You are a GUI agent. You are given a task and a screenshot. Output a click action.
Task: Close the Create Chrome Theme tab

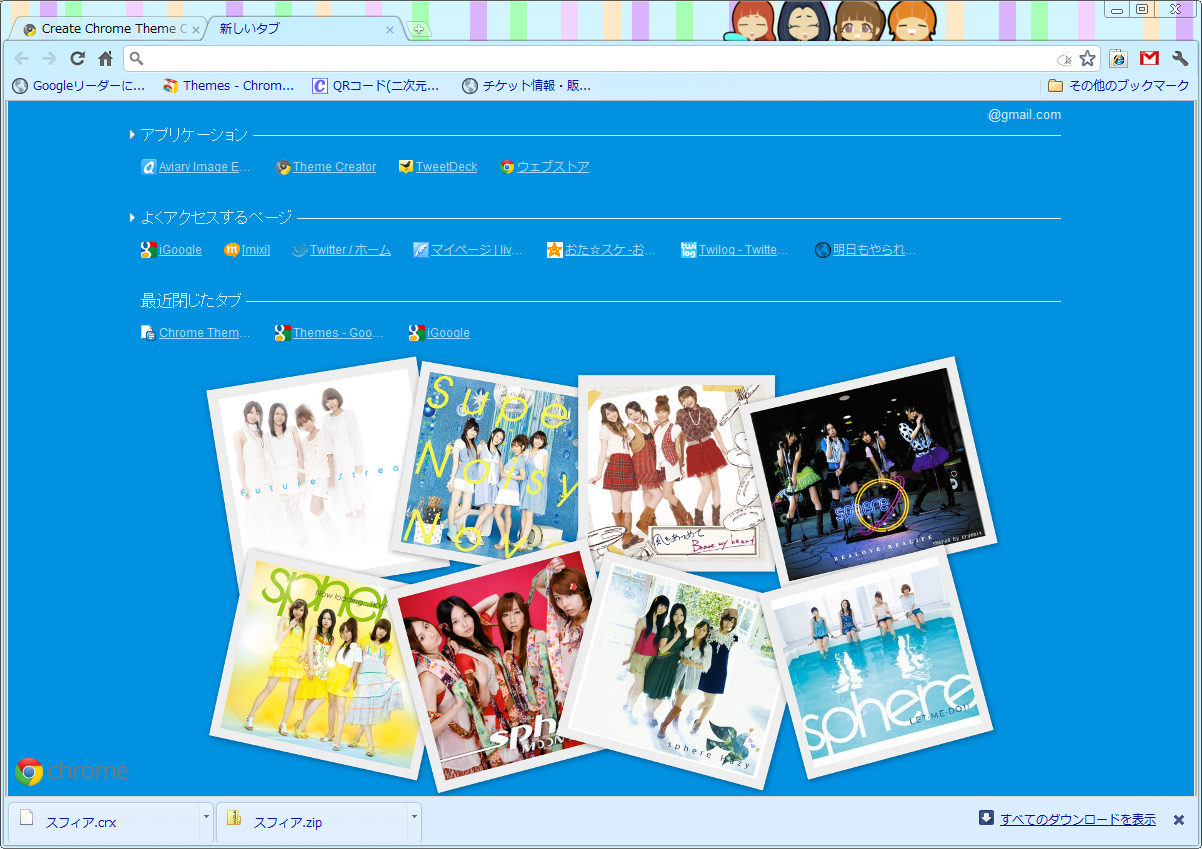[196, 29]
